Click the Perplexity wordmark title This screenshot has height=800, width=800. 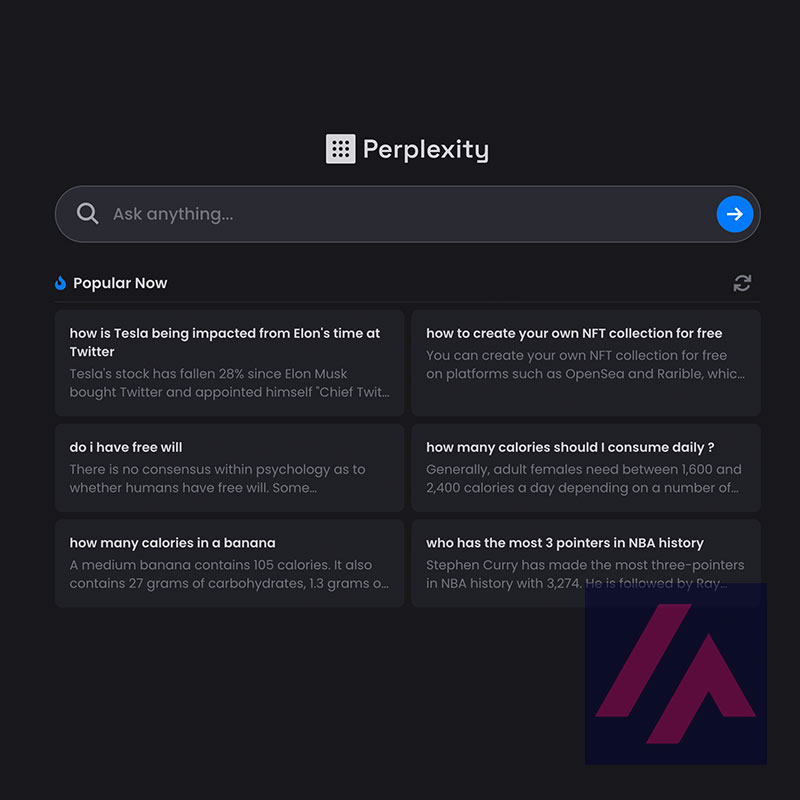click(426, 149)
